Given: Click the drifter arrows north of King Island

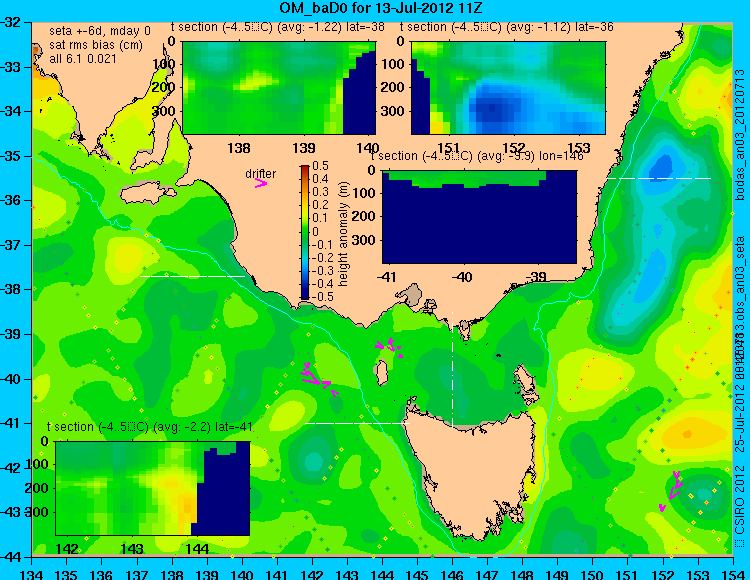Looking at the screenshot, I should click(x=389, y=348).
